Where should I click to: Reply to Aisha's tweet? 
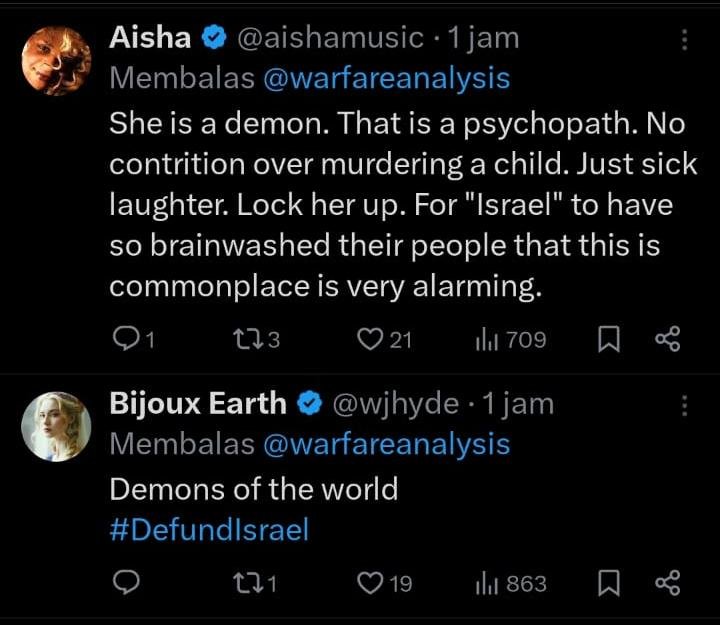(x=124, y=340)
